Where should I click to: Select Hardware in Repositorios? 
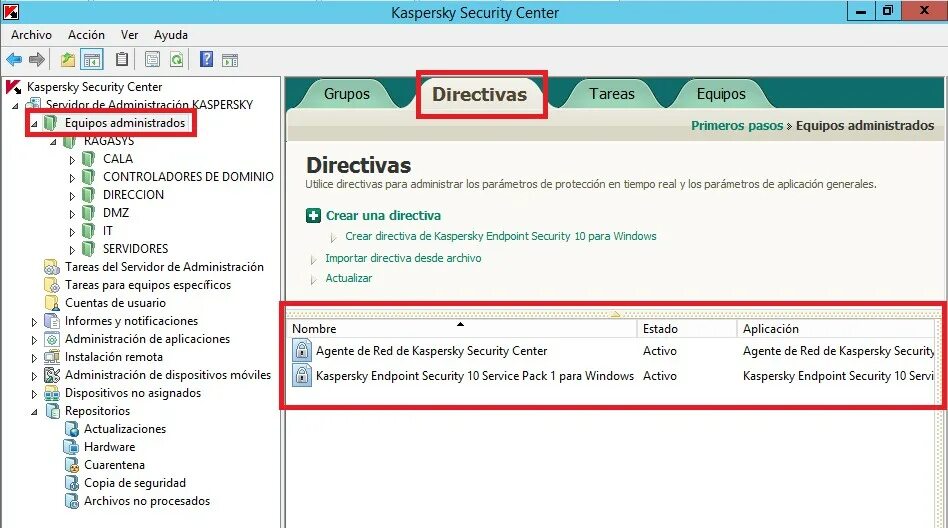click(x=109, y=447)
